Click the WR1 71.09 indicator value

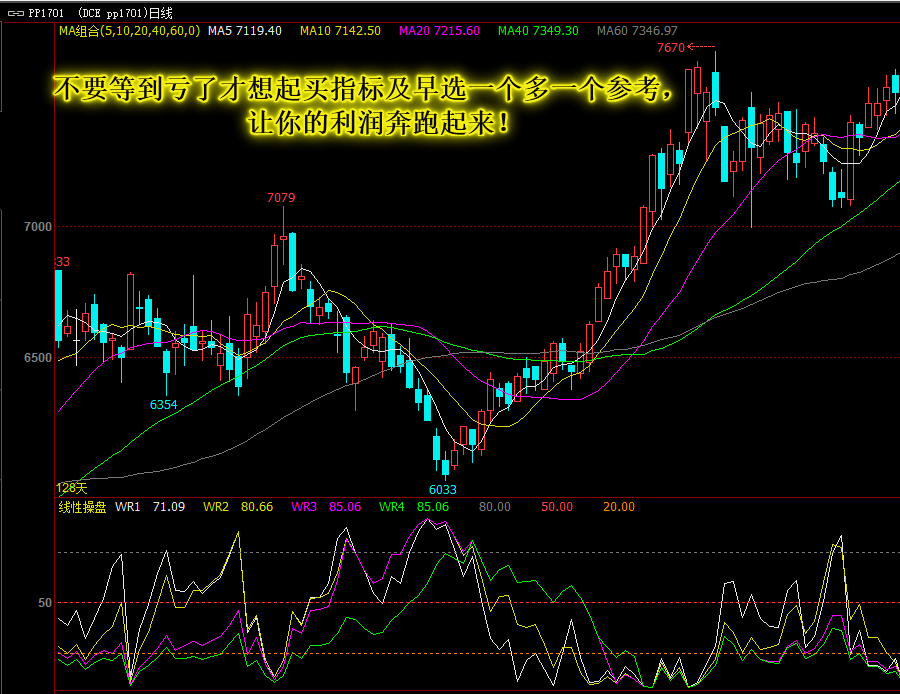150,507
